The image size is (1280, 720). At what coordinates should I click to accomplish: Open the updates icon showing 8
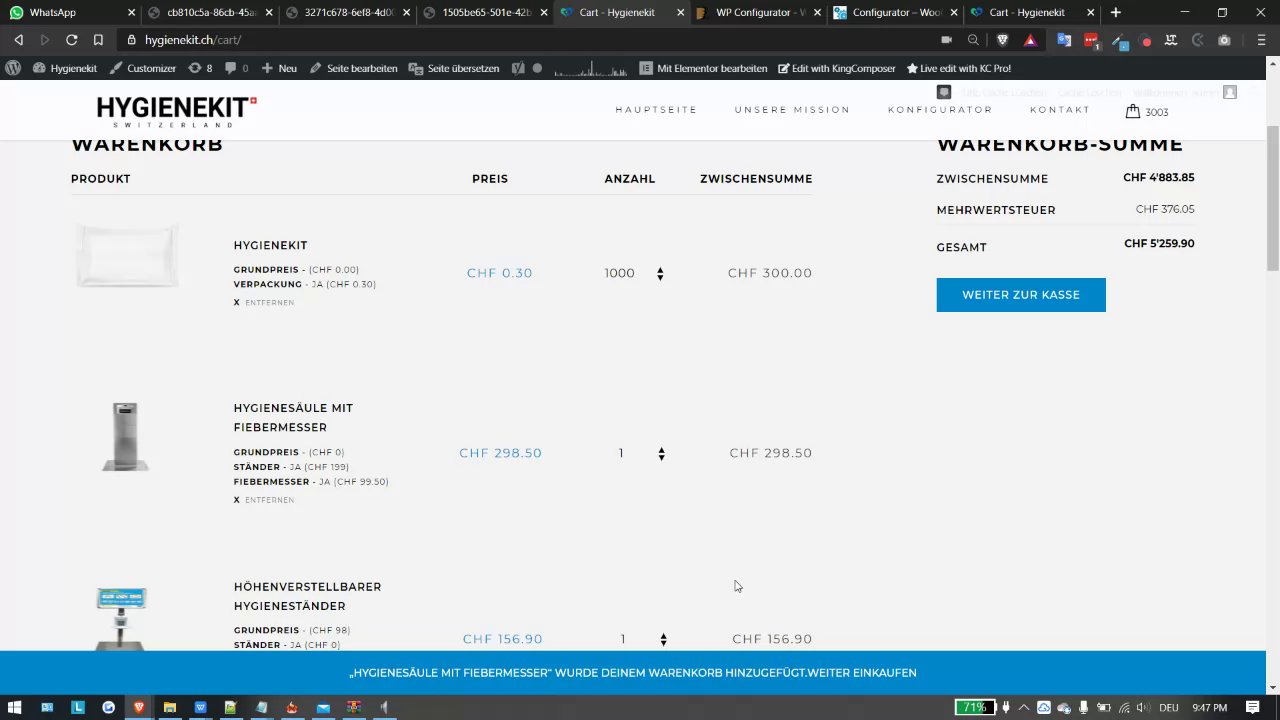point(200,68)
